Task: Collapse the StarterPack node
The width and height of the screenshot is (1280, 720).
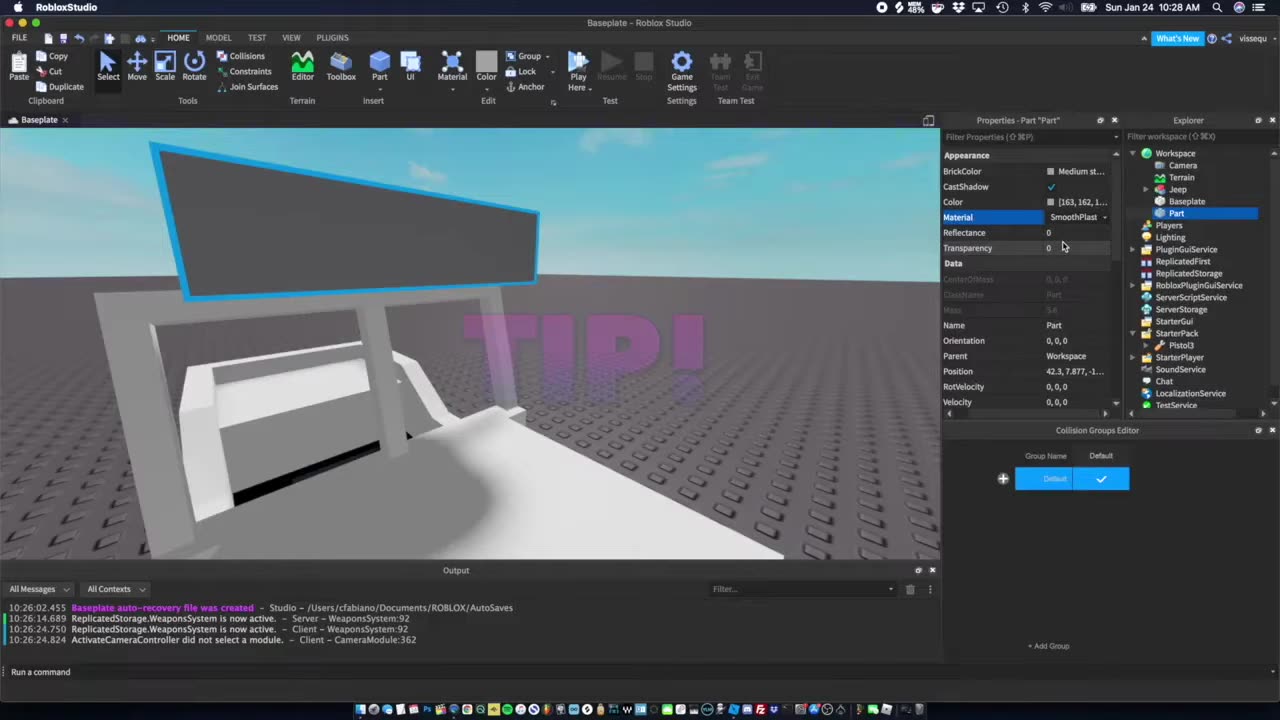Action: tap(1133, 333)
